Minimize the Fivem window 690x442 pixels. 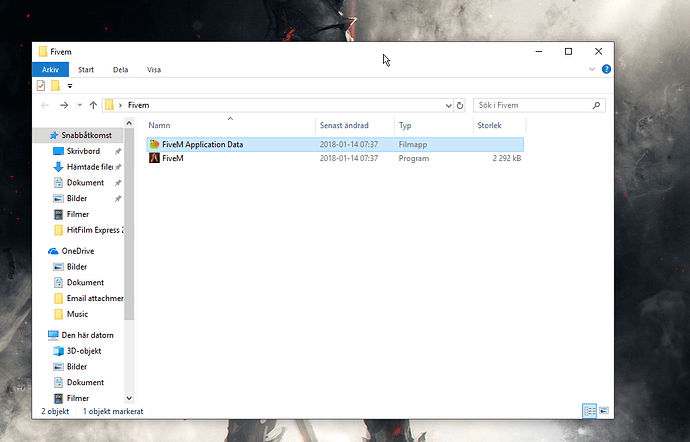pos(539,52)
